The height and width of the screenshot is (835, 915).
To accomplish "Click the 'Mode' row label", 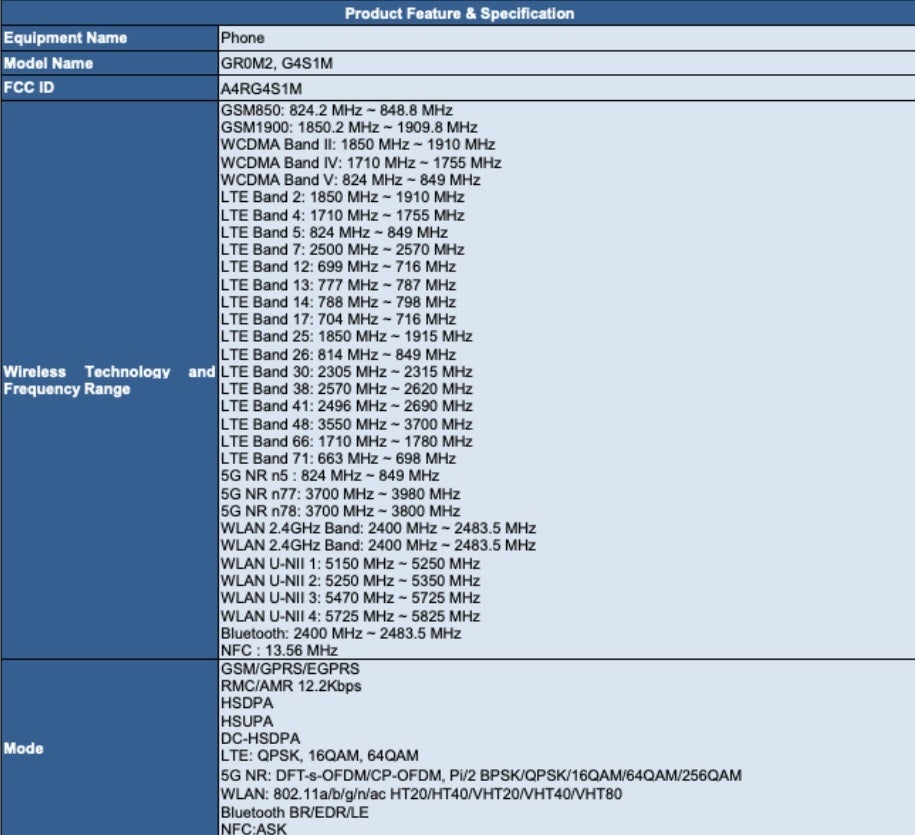I will point(23,748).
